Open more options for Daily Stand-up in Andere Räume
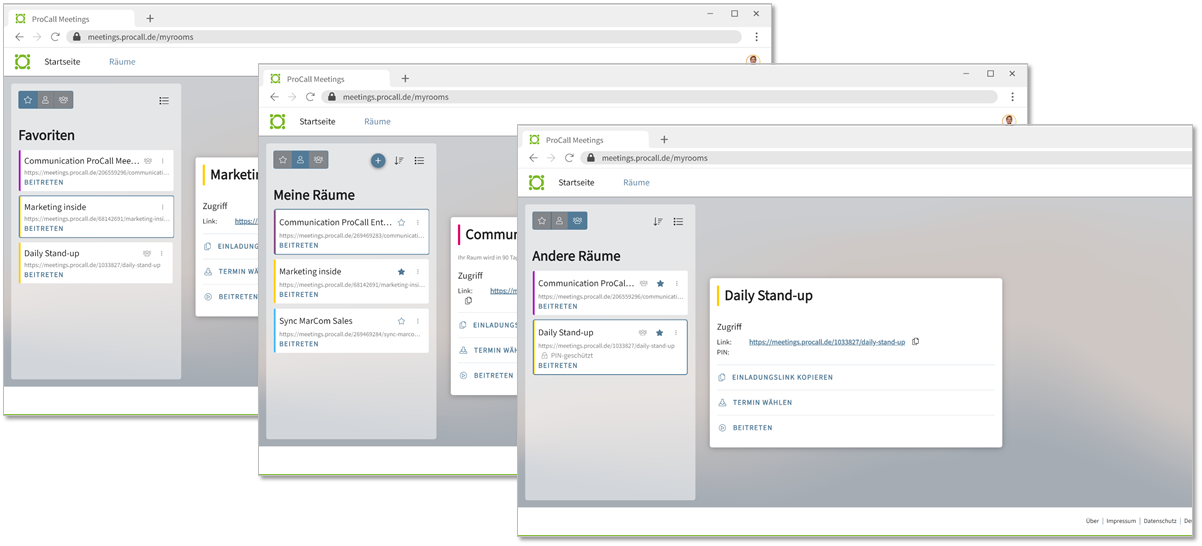The width and height of the screenshot is (1202, 546). (x=676, y=332)
